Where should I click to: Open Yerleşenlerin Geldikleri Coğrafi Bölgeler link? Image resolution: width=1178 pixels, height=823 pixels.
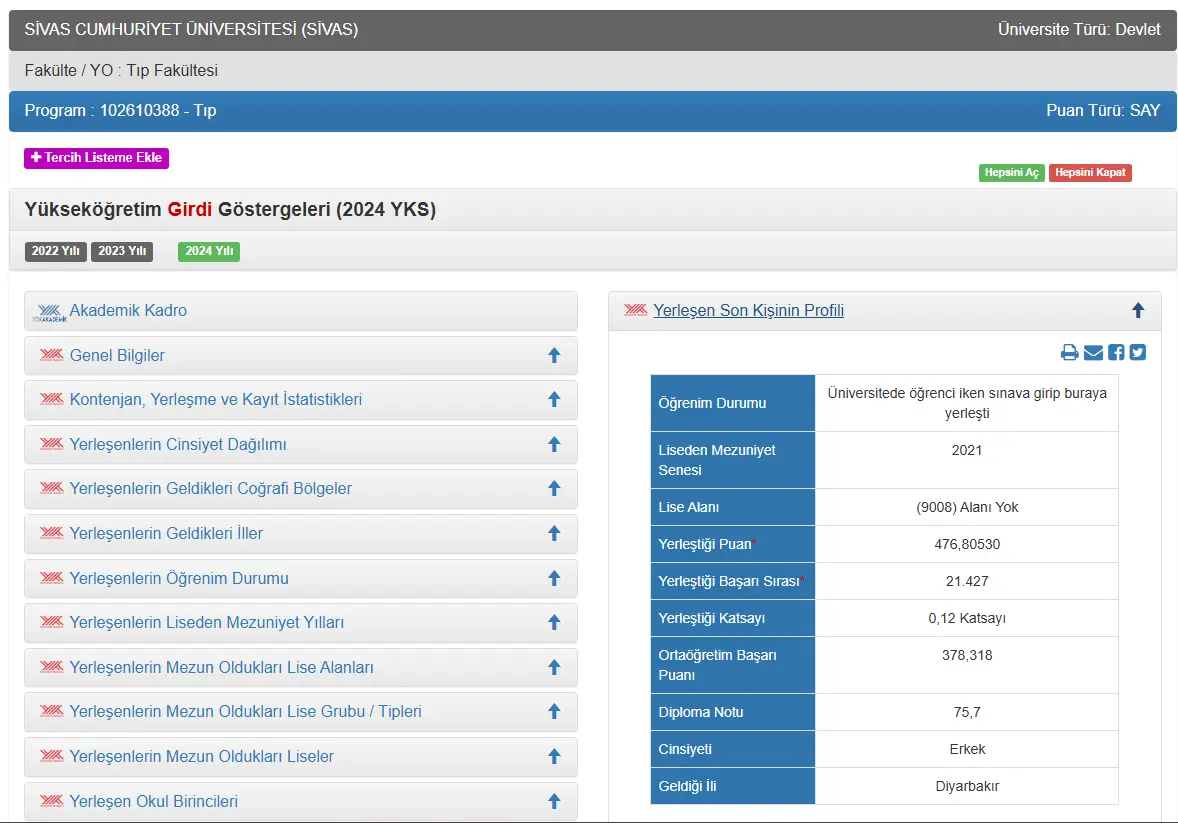pos(210,489)
